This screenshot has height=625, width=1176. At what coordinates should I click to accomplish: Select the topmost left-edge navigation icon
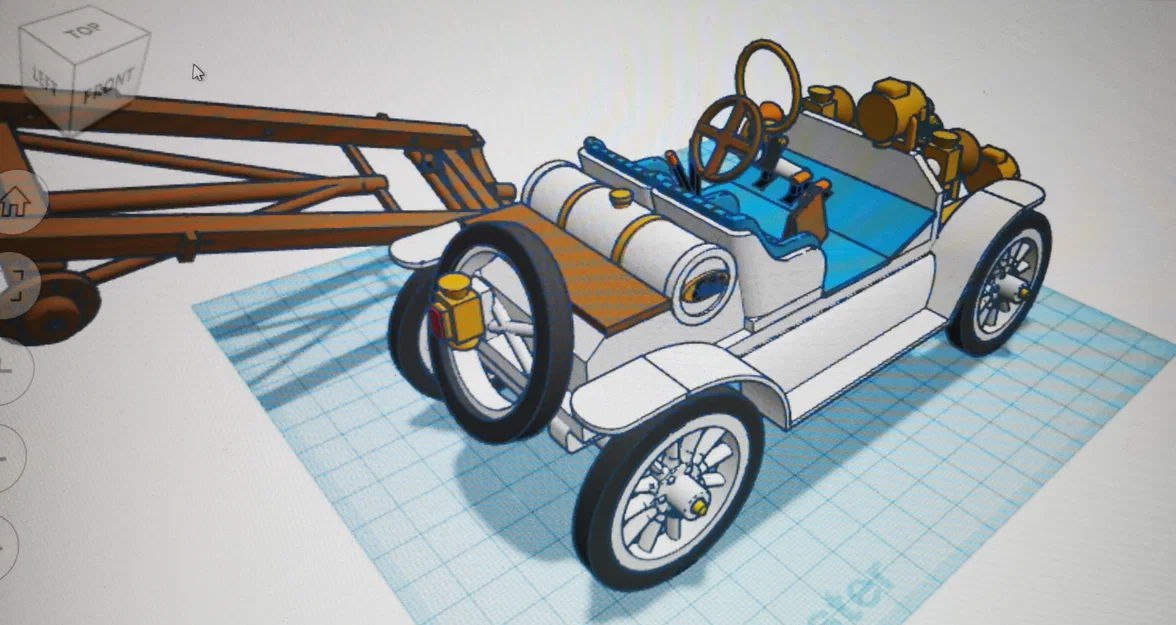click(x=15, y=200)
